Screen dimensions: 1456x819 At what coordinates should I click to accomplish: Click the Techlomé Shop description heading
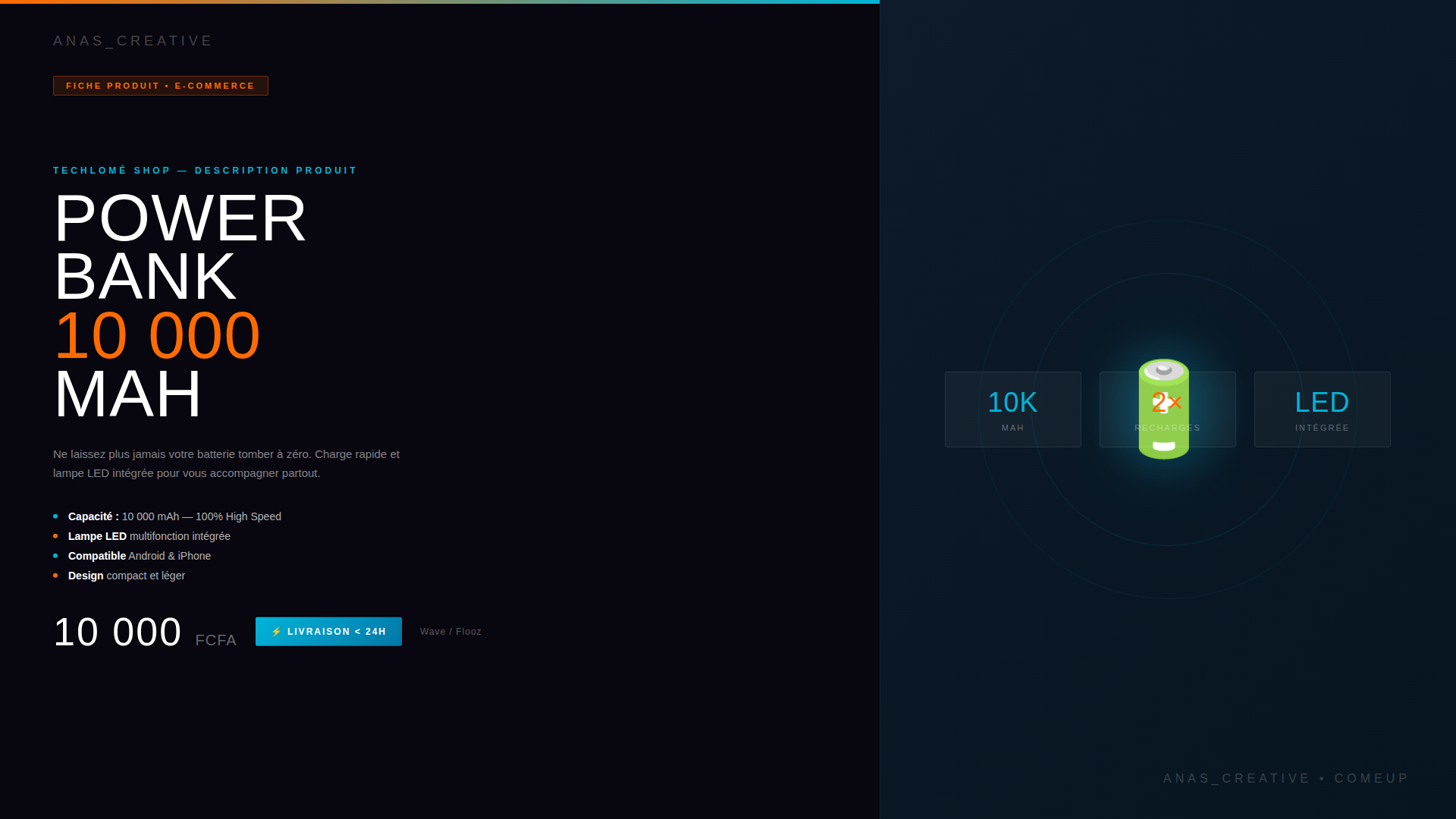pyautogui.click(x=205, y=171)
